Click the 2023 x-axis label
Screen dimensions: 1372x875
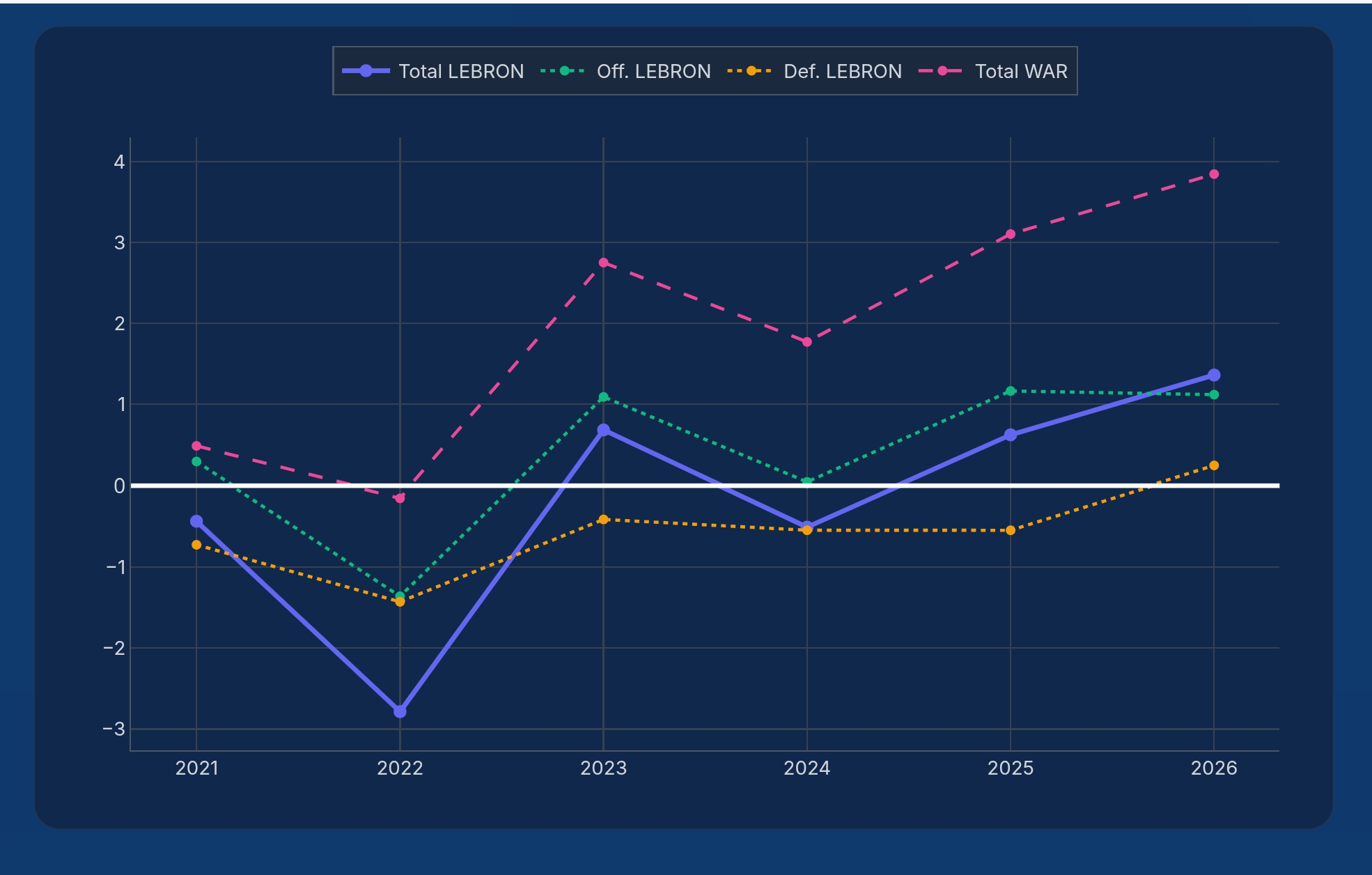(604, 768)
